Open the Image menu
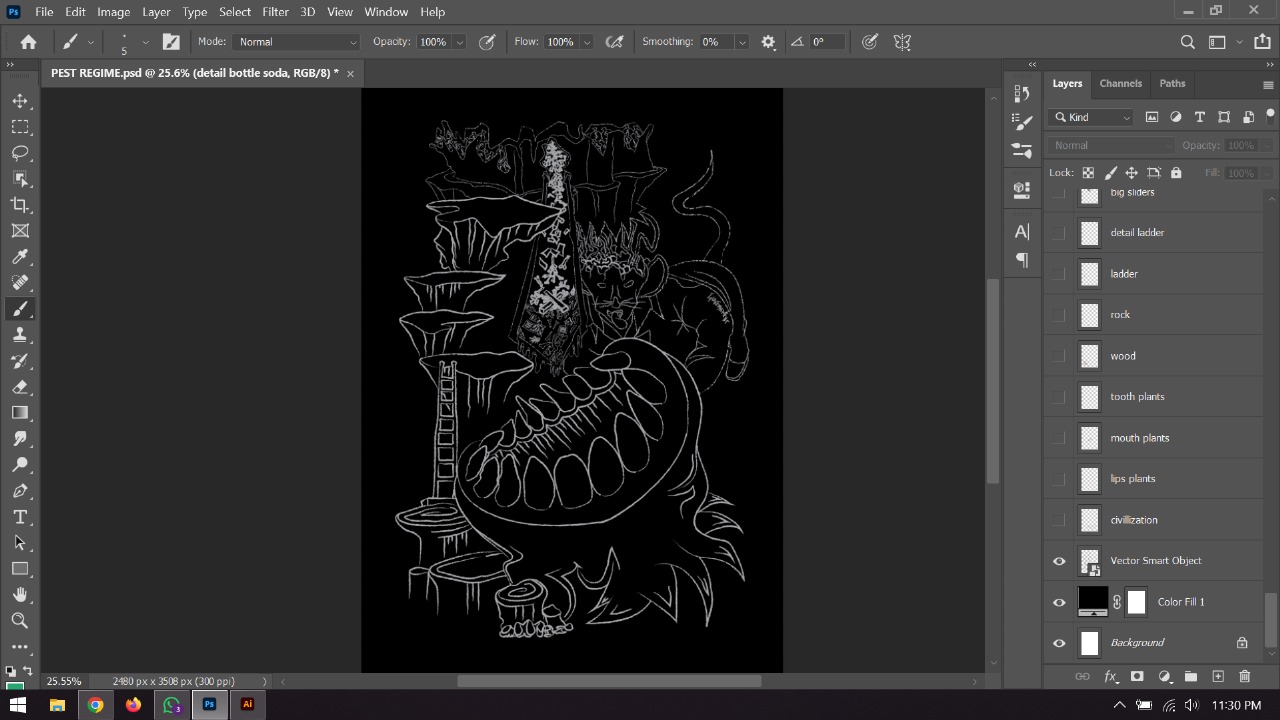The width and height of the screenshot is (1280, 720). click(113, 12)
